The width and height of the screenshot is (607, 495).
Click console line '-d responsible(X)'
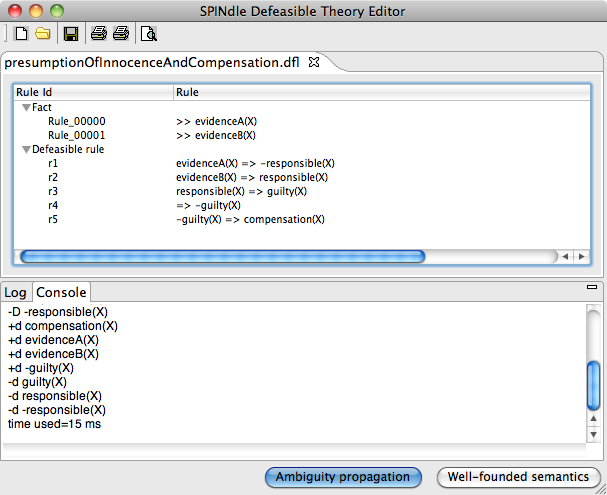(x=55, y=396)
